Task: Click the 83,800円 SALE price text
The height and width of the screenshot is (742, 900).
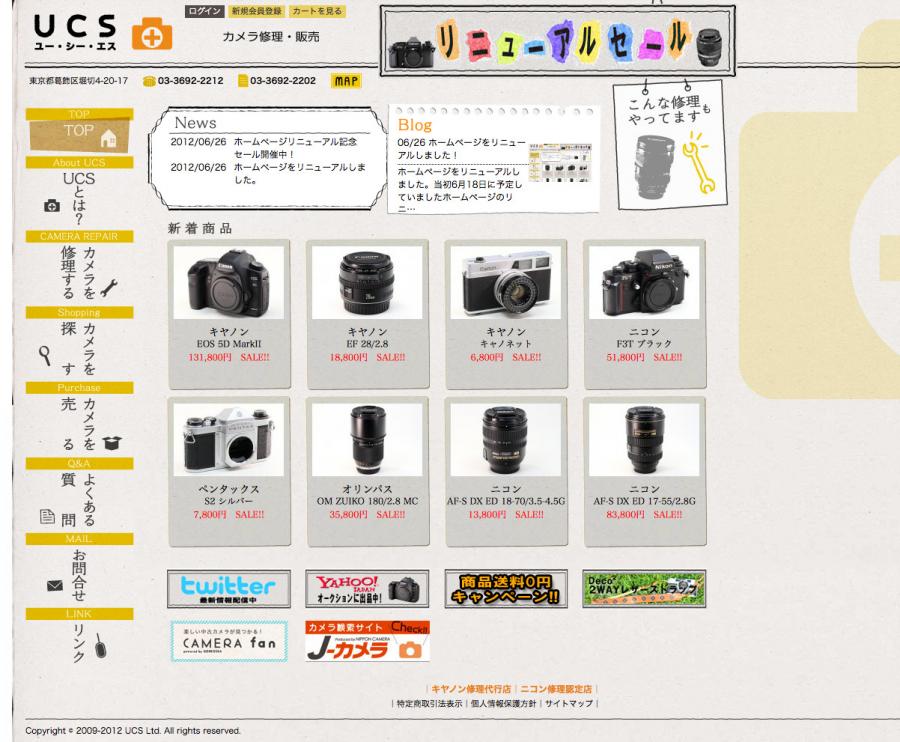Action: point(644,514)
